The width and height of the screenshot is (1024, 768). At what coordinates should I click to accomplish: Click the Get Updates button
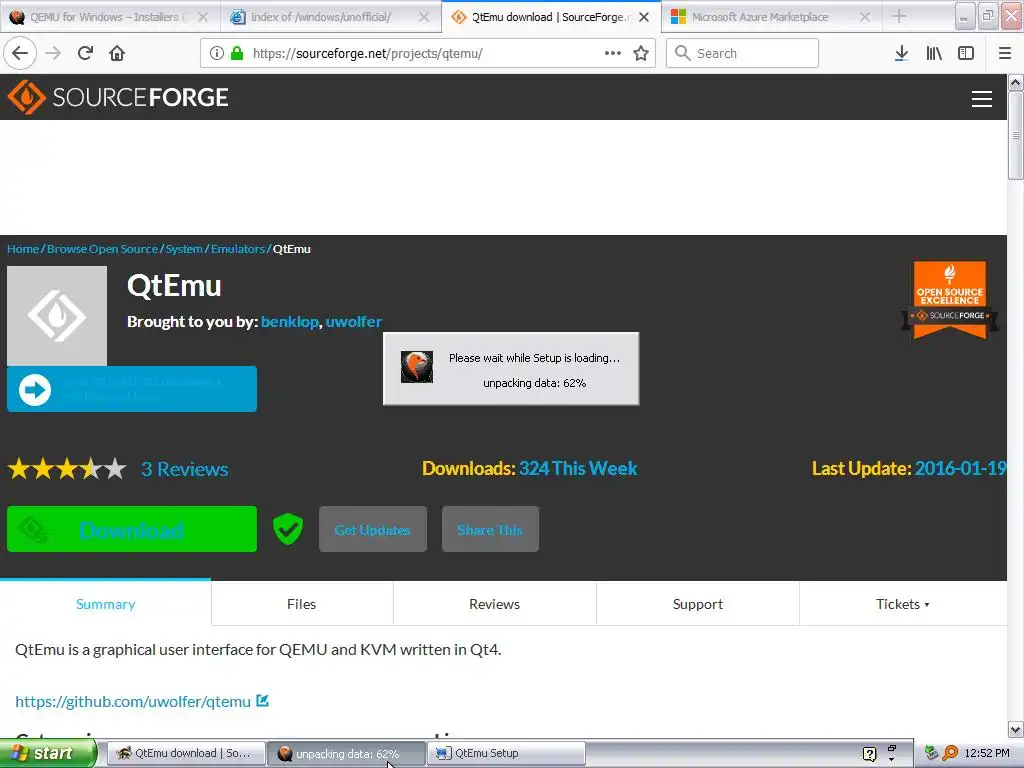tap(372, 530)
